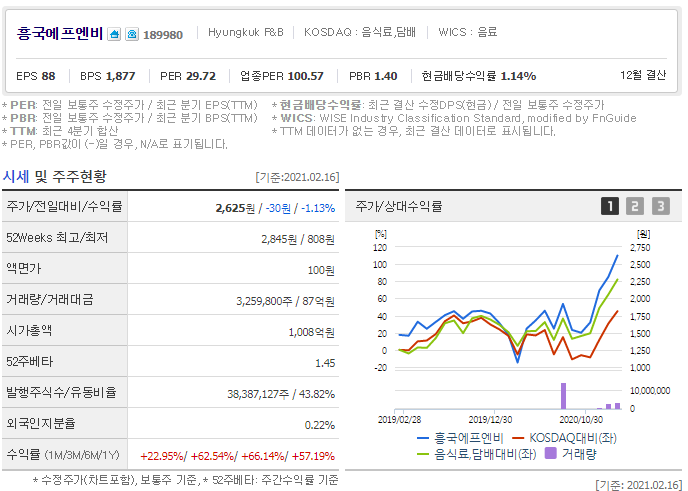The height and width of the screenshot is (491, 688).
Task: Click the 52주베타 row label
Action: 29,362
